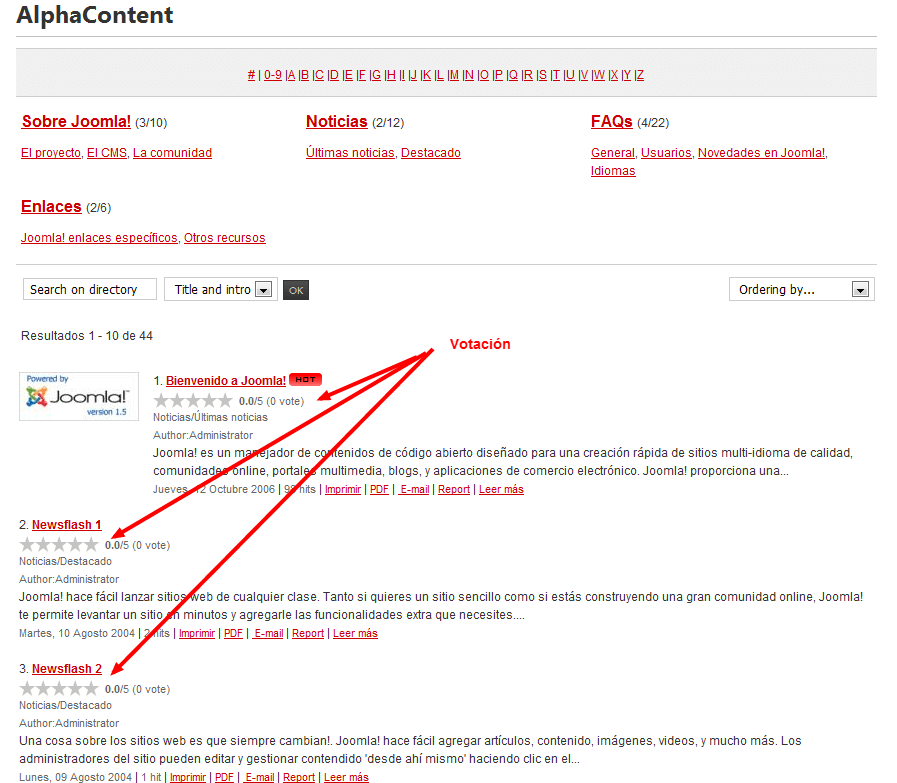Click the Search on directory field
Viewport: 897px width, 783px height.
pos(90,289)
